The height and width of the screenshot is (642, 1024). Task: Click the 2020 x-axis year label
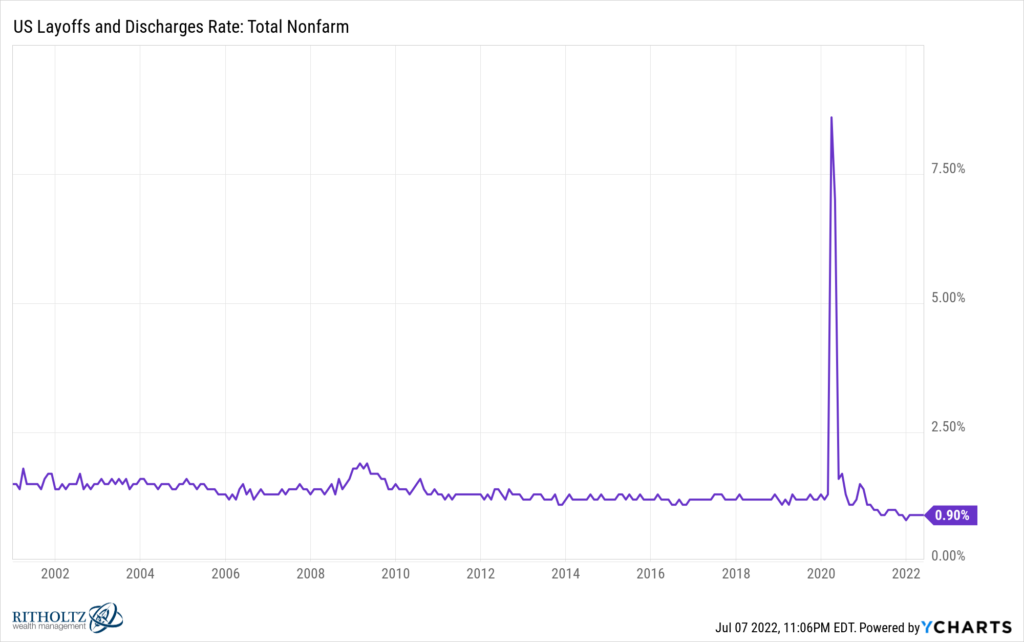point(820,573)
